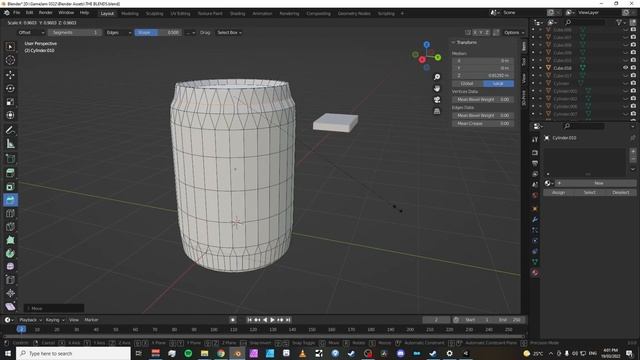Click the Deselect material button

tap(620, 193)
